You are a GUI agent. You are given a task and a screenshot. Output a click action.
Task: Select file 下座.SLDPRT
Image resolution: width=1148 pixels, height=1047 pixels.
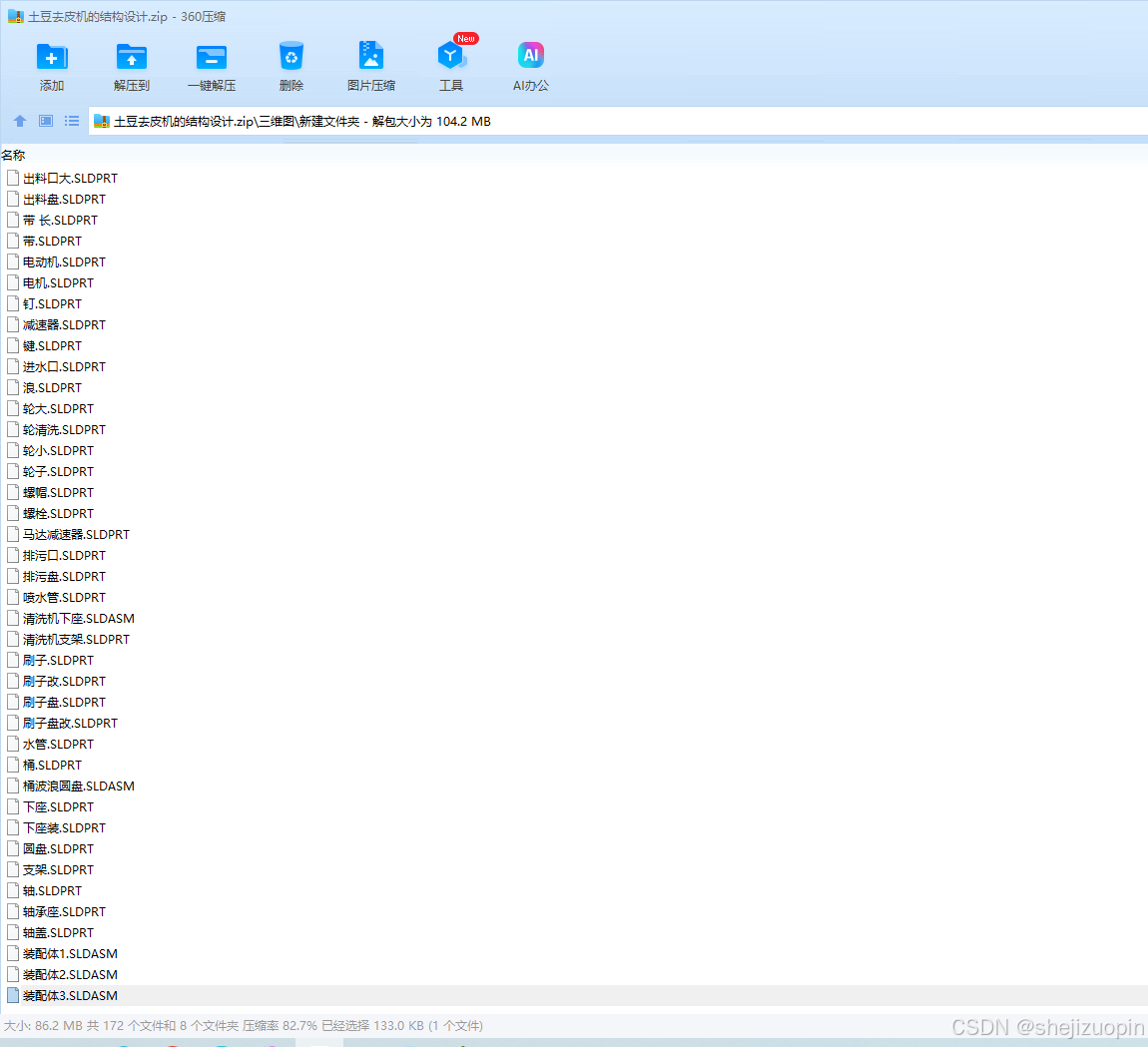click(x=58, y=807)
